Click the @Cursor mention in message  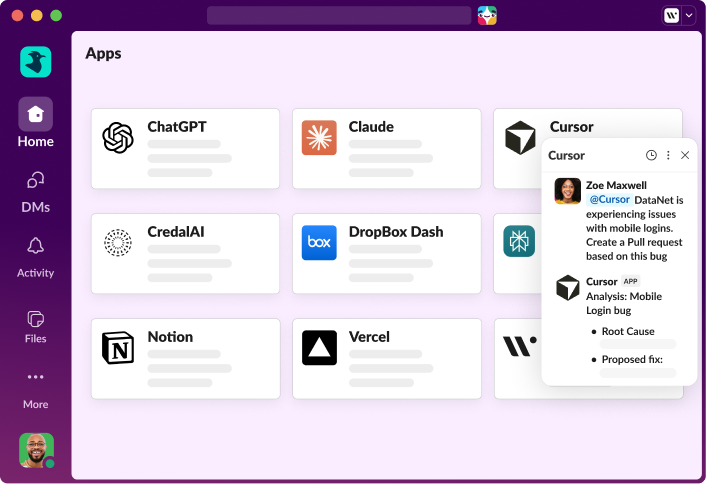tap(609, 199)
